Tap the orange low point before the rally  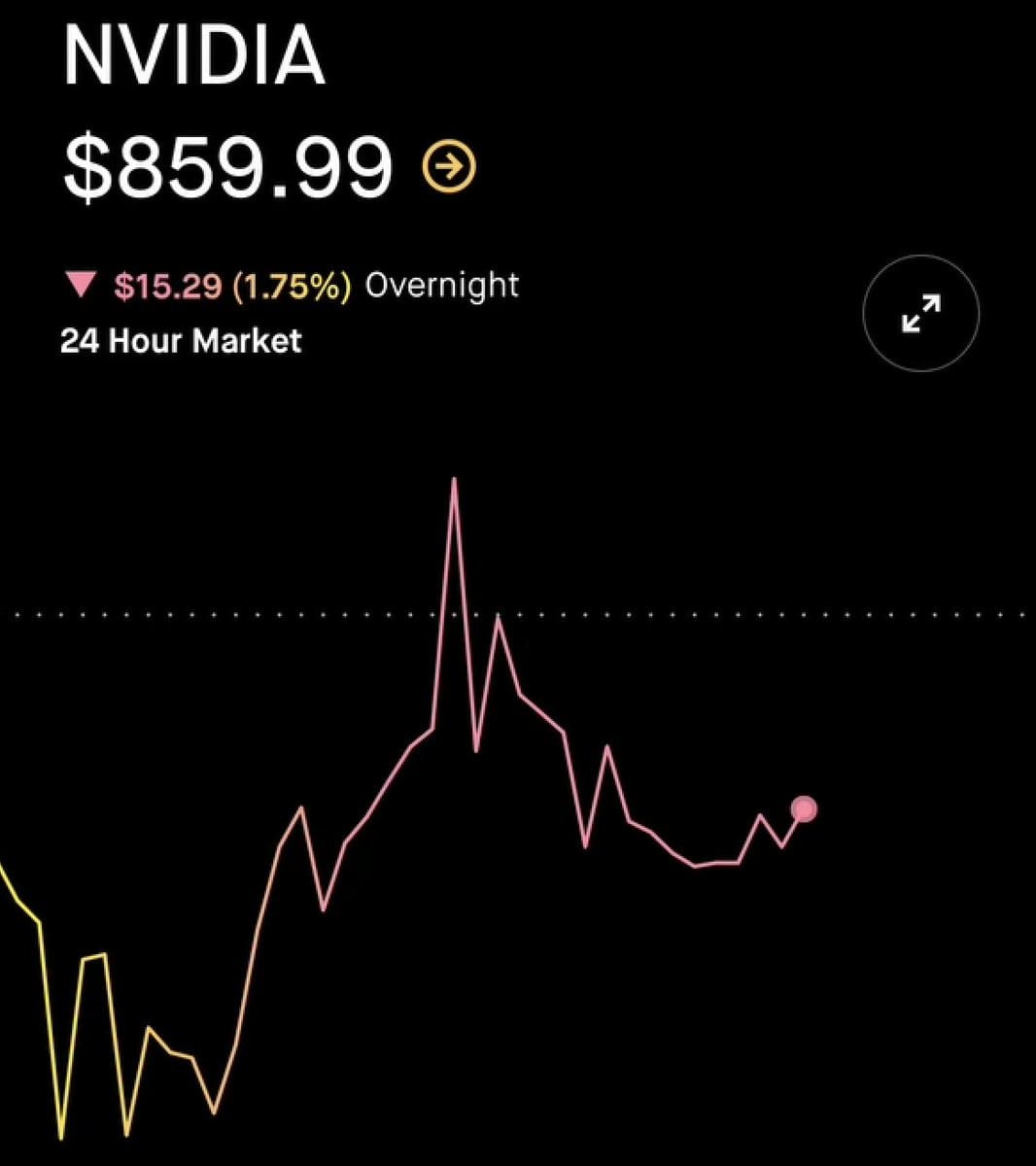[x=214, y=1111]
